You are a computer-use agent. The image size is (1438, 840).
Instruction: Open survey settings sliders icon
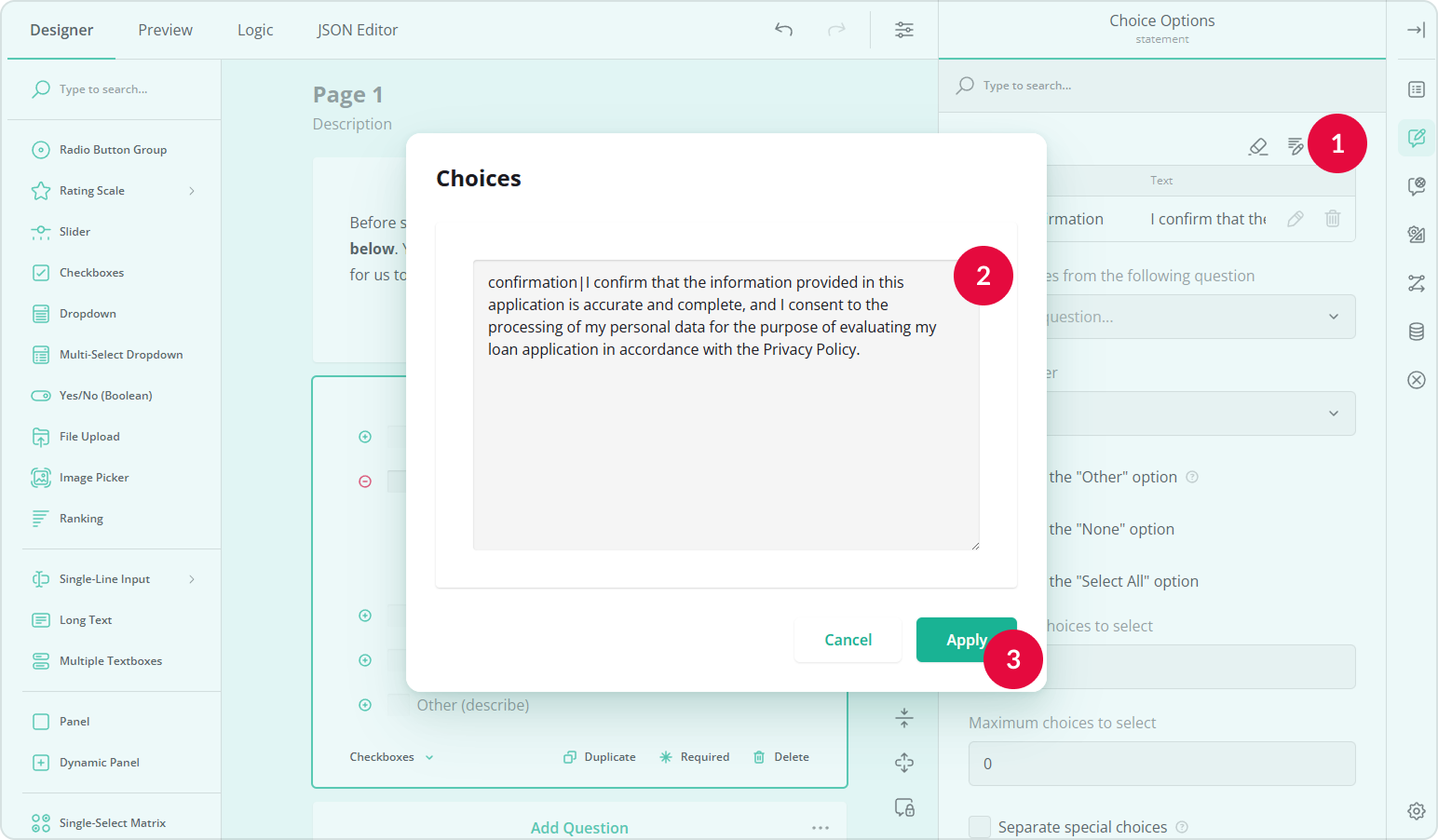click(x=903, y=30)
